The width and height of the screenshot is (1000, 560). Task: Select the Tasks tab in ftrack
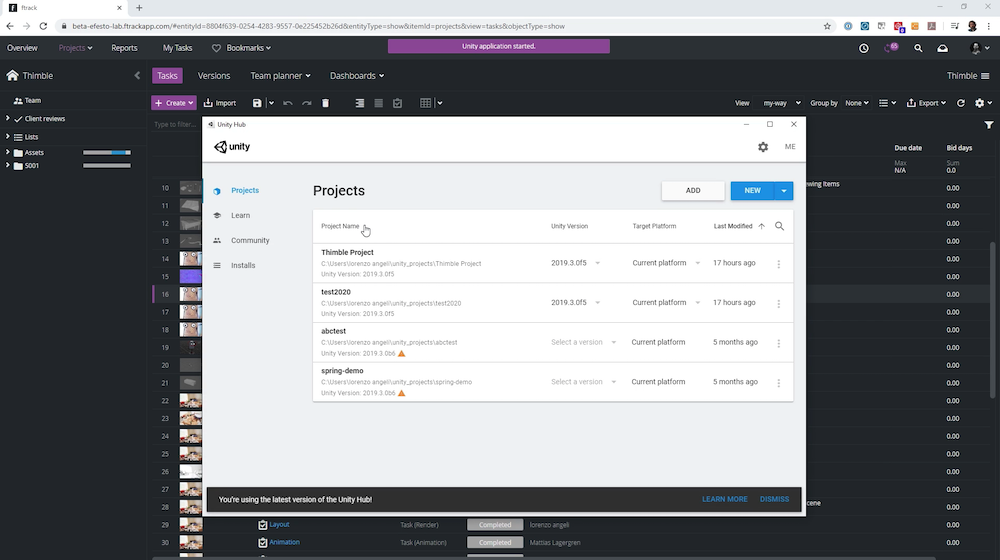click(x=167, y=75)
